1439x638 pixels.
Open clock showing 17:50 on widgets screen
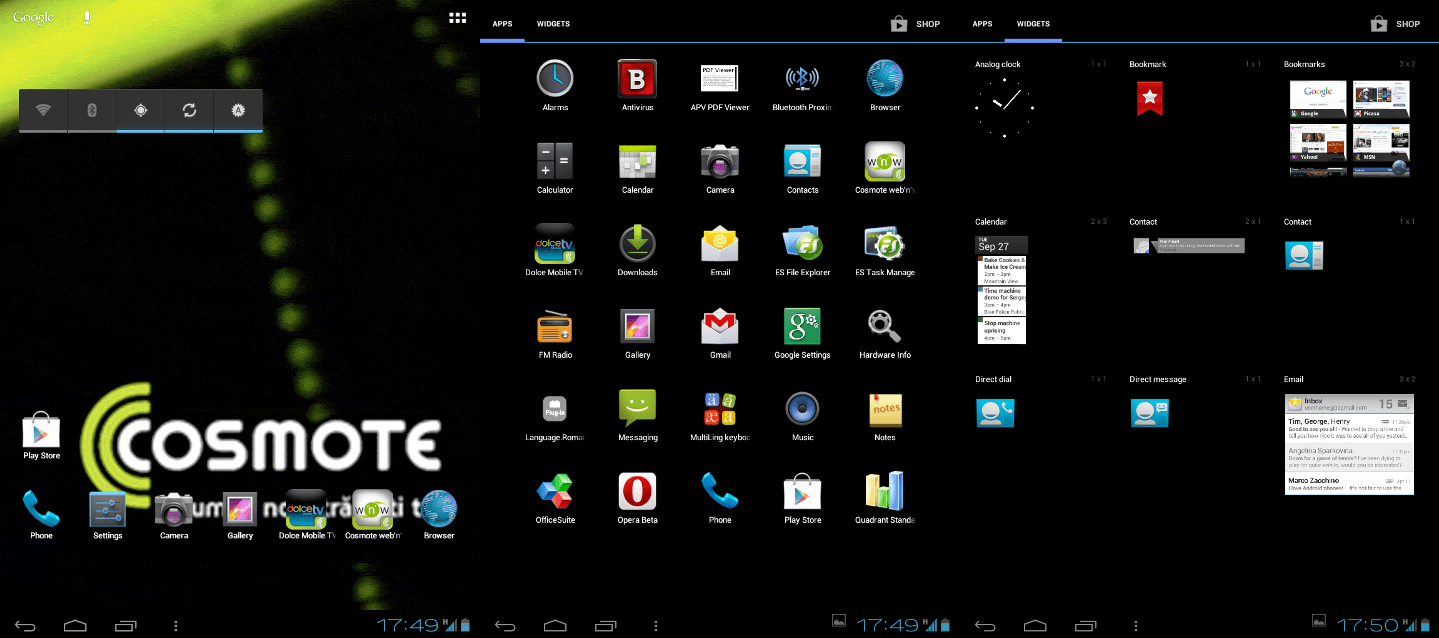tap(1368, 626)
